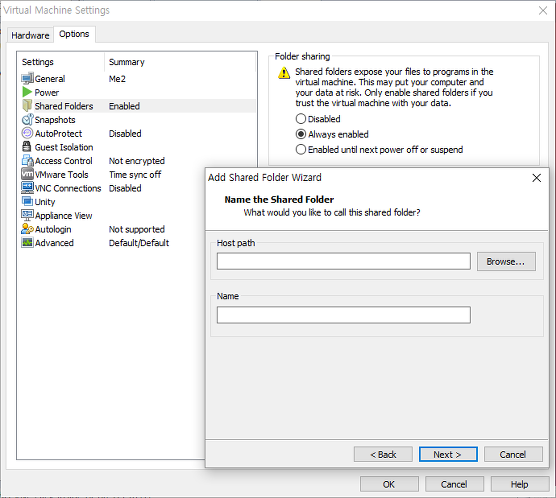
Task: Select the Appliance View row label
Action: click(x=63, y=216)
